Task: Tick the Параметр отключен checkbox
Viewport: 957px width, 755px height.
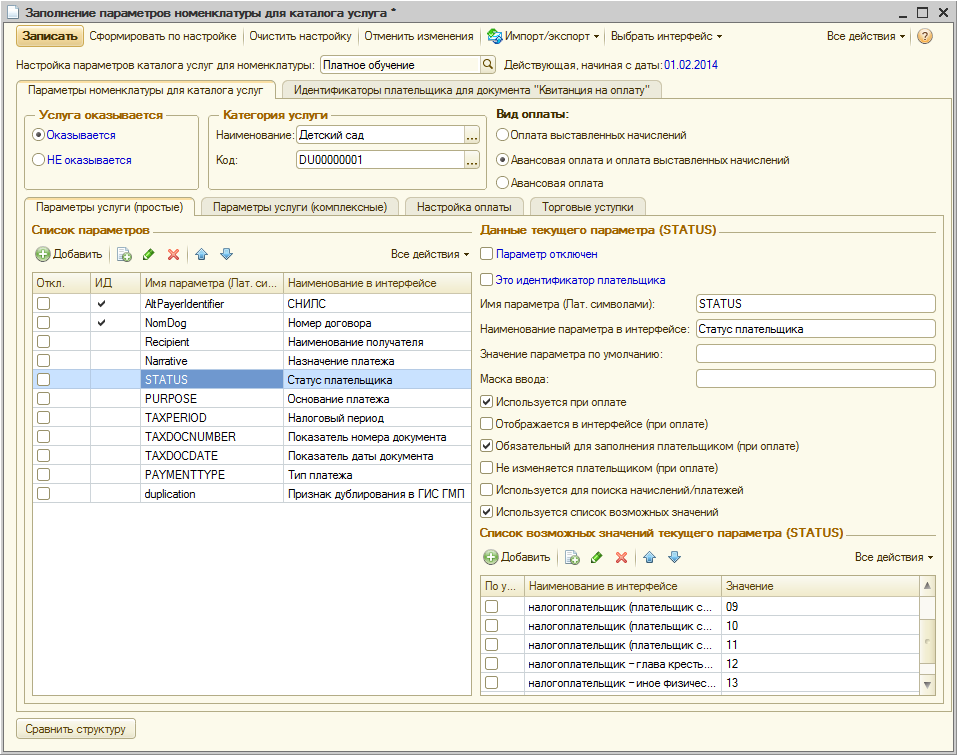Action: click(486, 254)
